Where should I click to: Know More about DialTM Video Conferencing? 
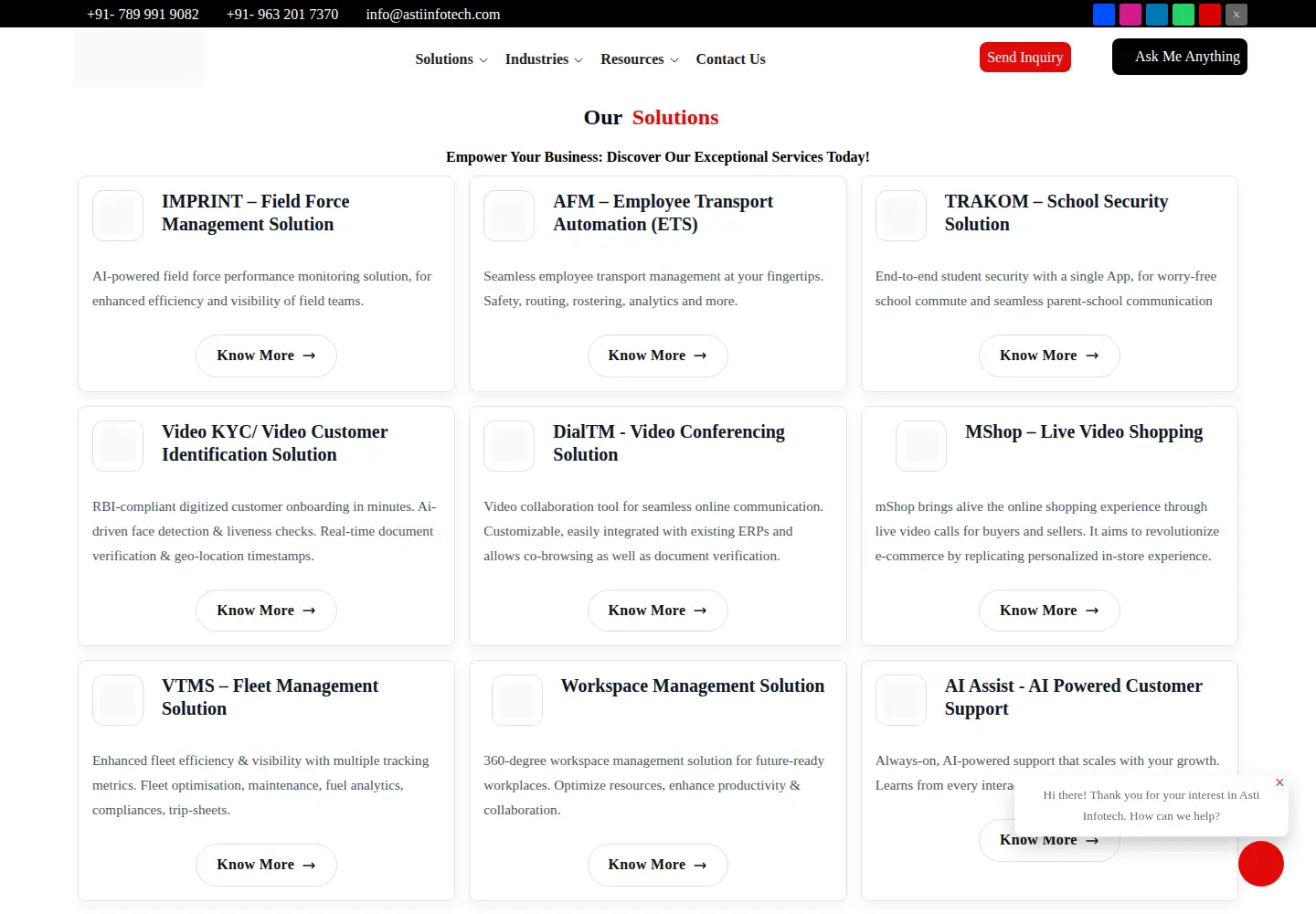(658, 611)
